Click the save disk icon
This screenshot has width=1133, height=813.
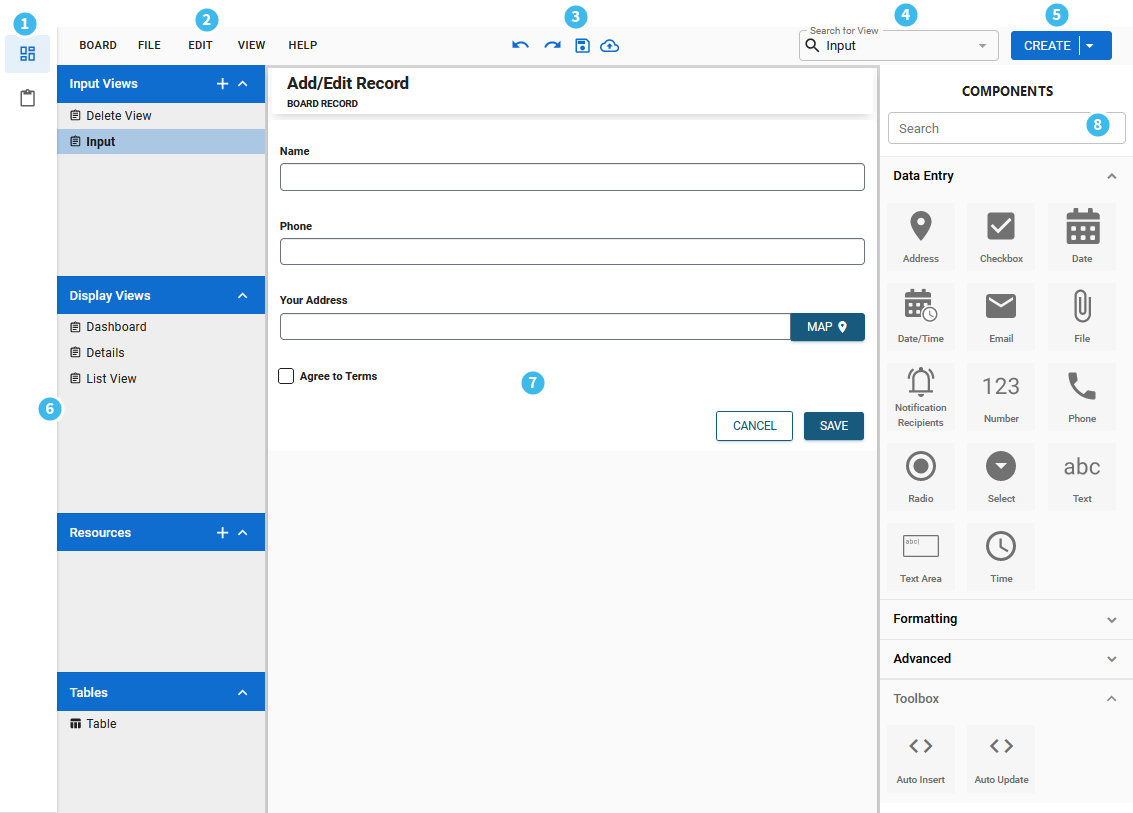pyautogui.click(x=582, y=46)
